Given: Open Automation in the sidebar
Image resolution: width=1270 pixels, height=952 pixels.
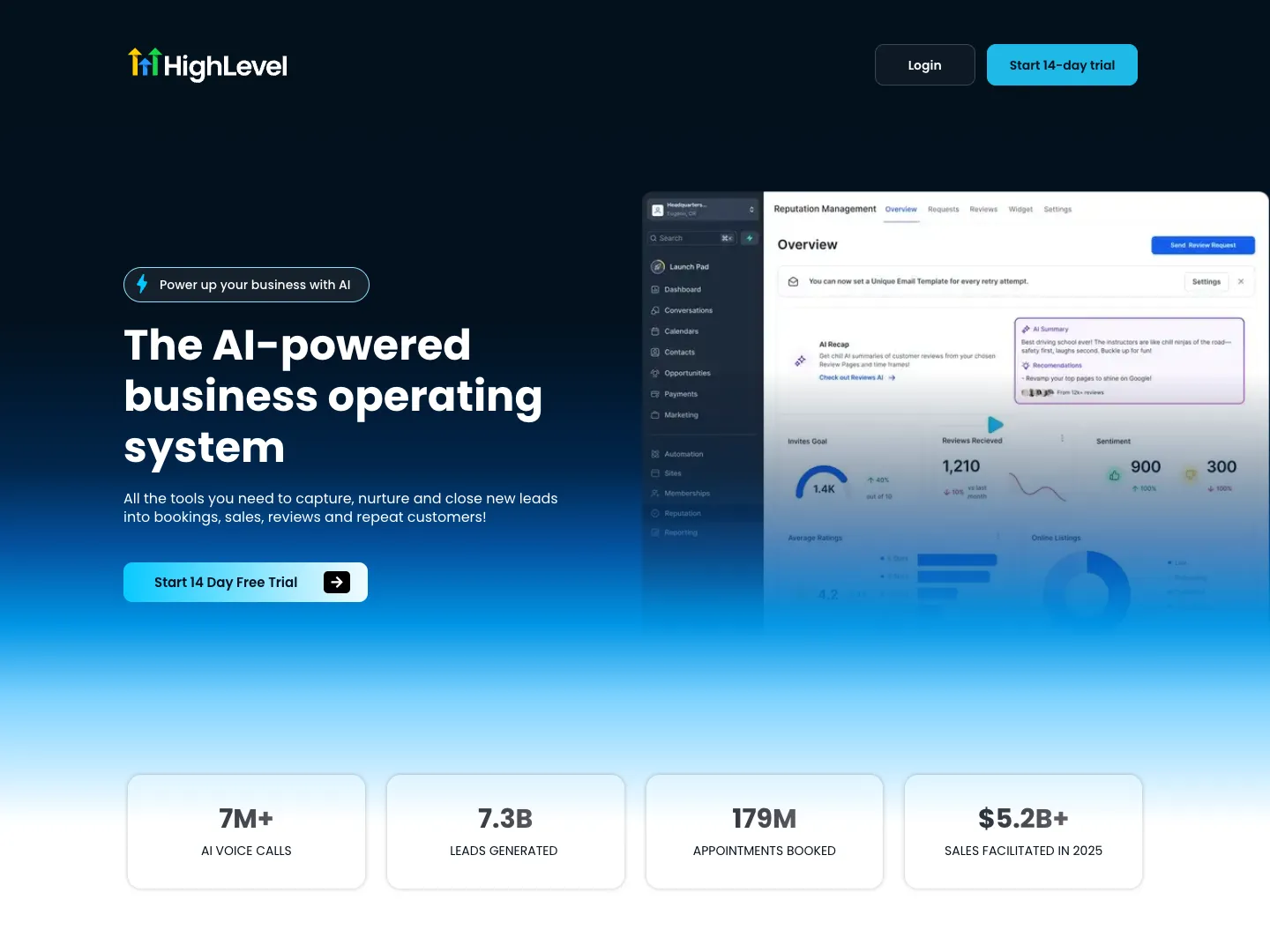Looking at the screenshot, I should (x=677, y=454).
